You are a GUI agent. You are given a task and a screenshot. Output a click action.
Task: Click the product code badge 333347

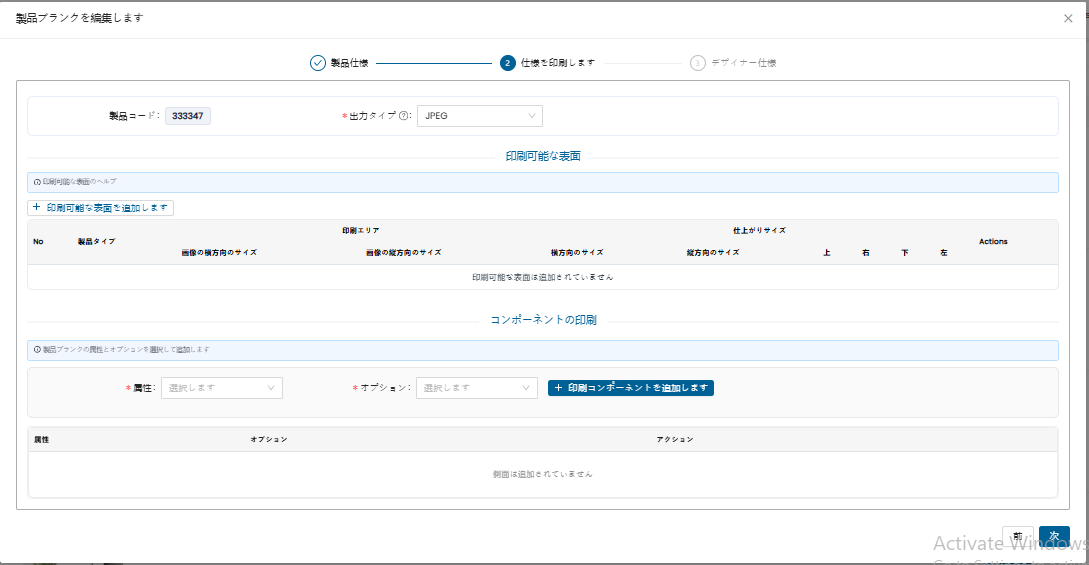188,116
